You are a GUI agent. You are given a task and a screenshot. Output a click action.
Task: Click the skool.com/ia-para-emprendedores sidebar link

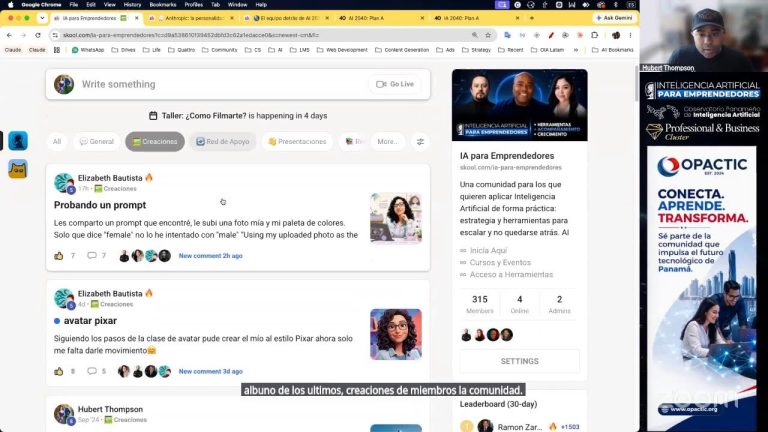pos(510,168)
